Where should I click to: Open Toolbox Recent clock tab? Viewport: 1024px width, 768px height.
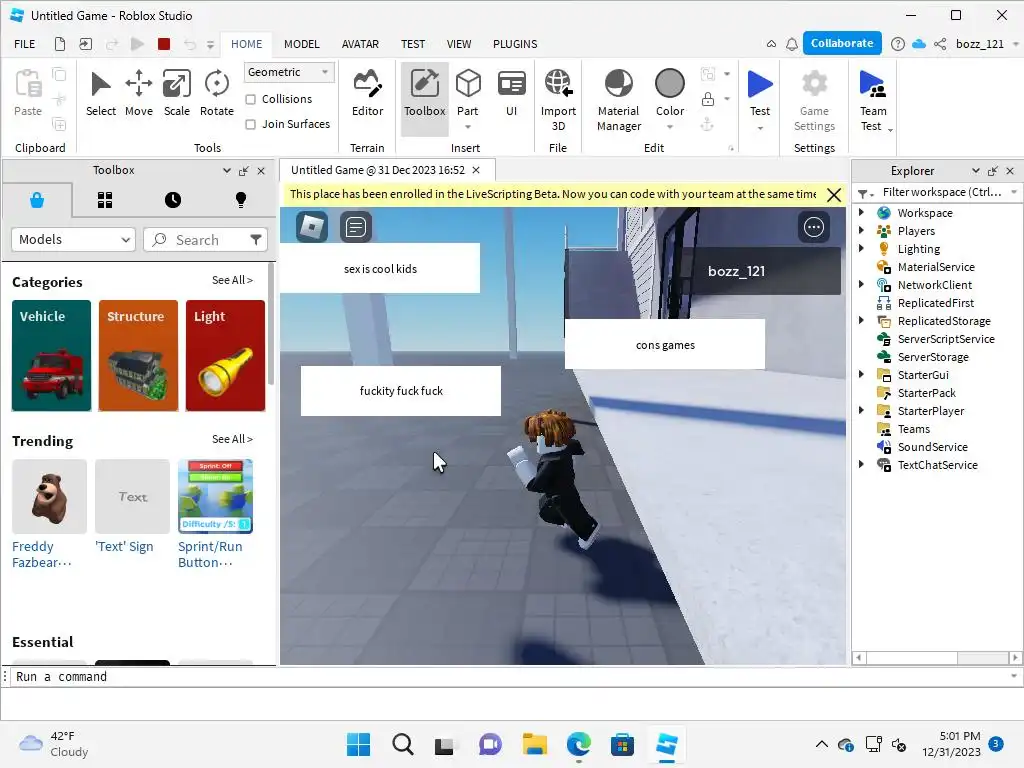(172, 200)
